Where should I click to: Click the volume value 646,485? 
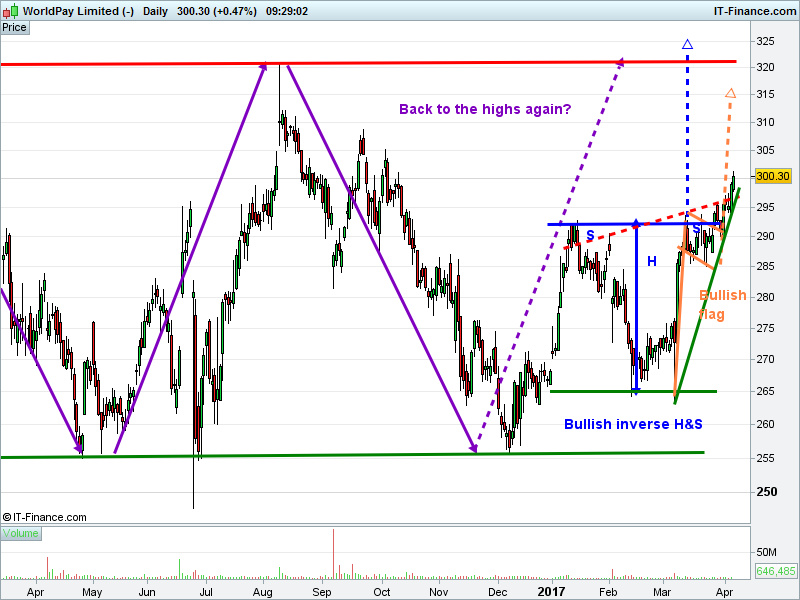pos(776,571)
